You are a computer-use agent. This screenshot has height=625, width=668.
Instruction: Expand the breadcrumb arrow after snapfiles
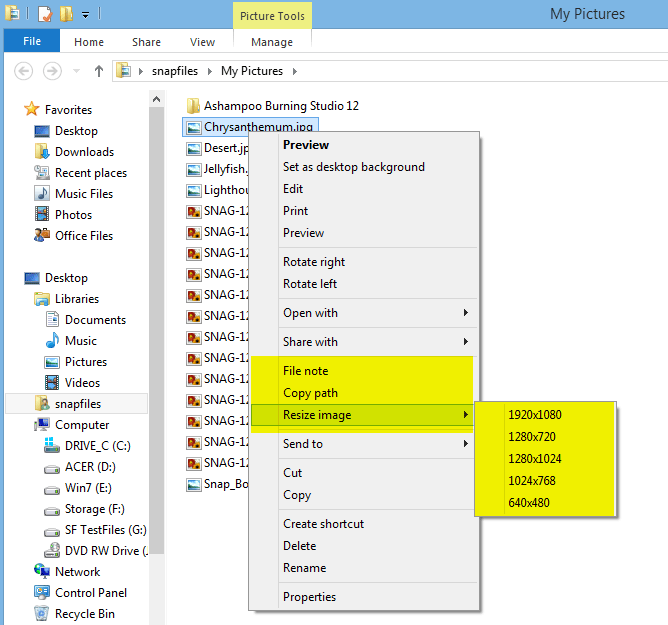(x=210, y=71)
